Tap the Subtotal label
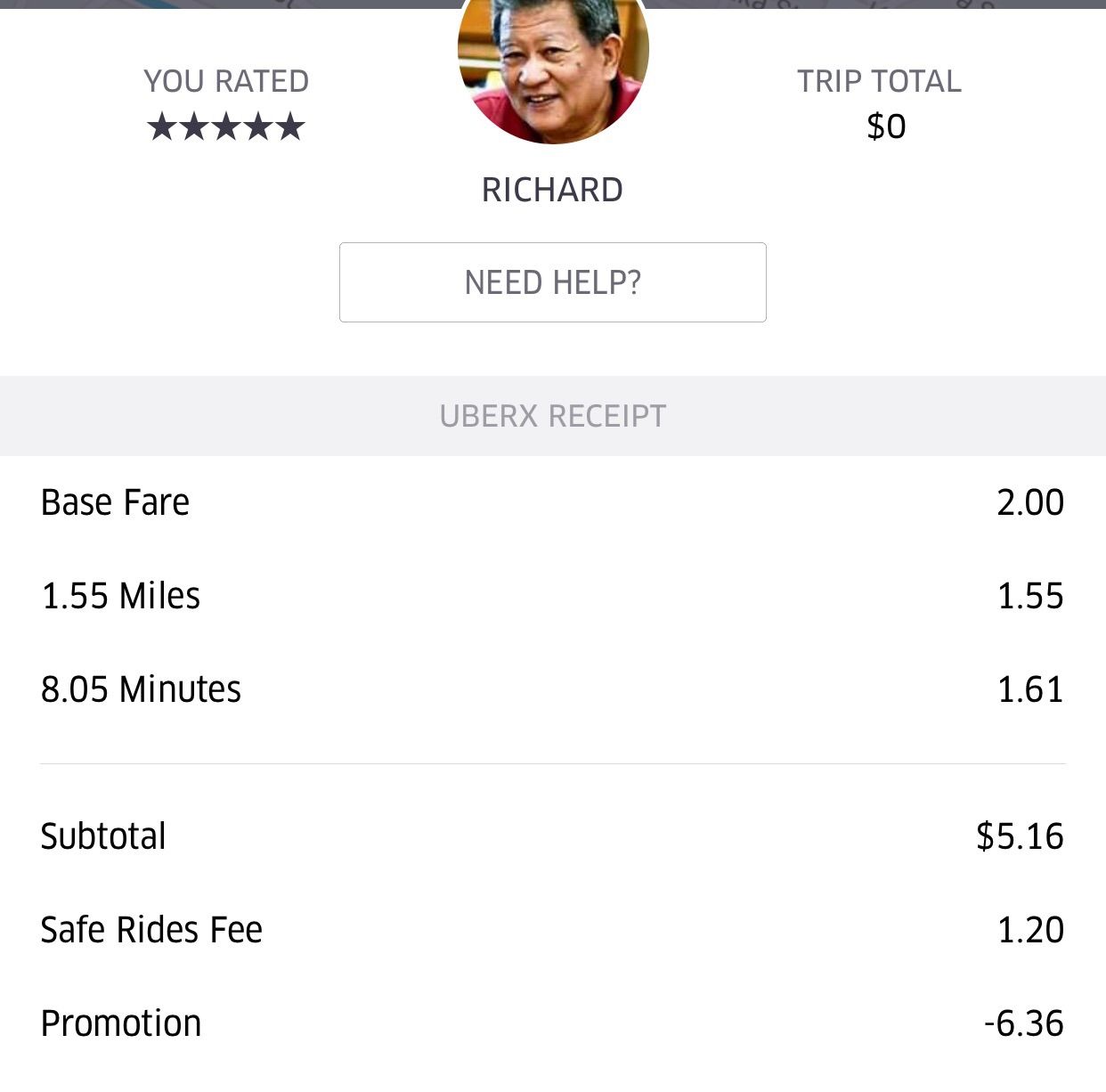1106x1092 pixels. click(x=103, y=836)
